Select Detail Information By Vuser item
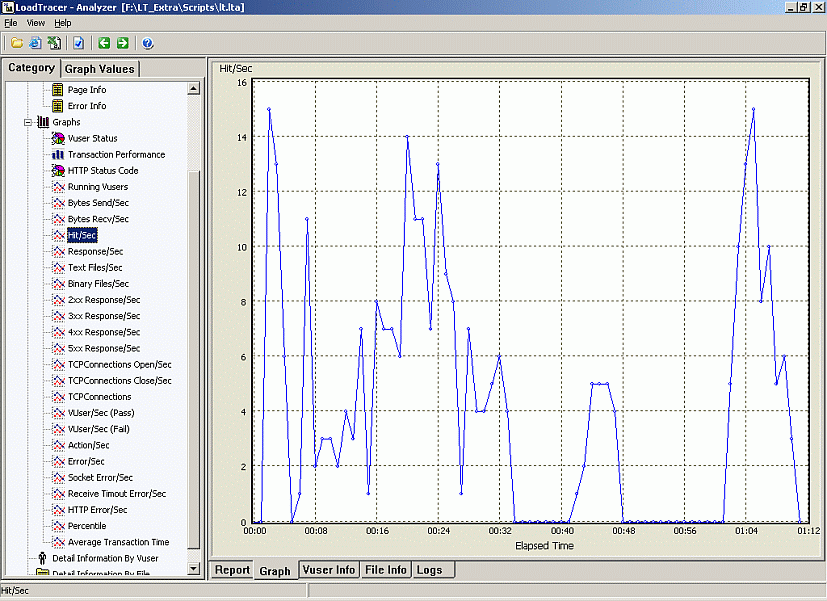This screenshot has width=827, height=601. [x=104, y=558]
